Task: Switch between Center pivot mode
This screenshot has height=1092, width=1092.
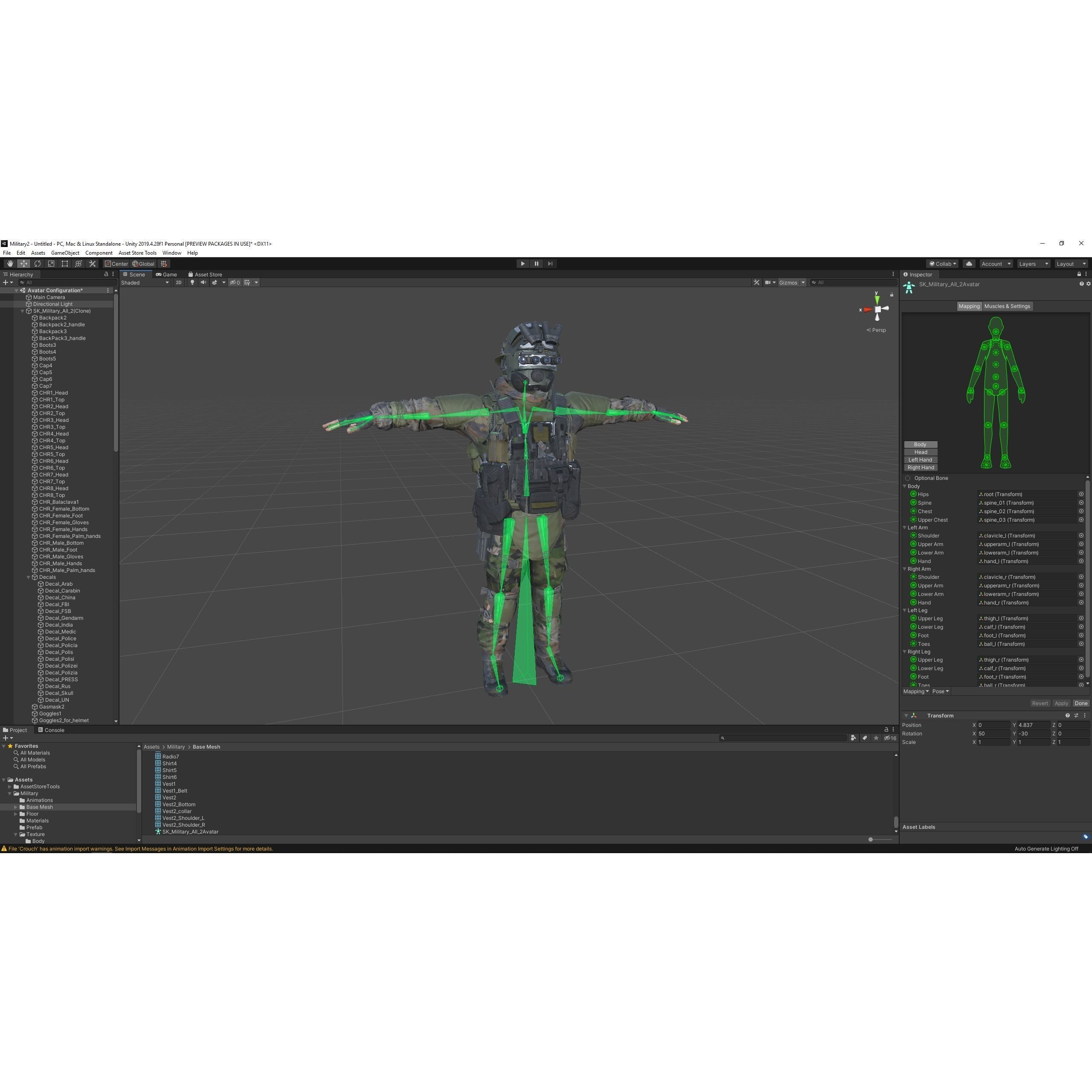Action: click(x=117, y=263)
